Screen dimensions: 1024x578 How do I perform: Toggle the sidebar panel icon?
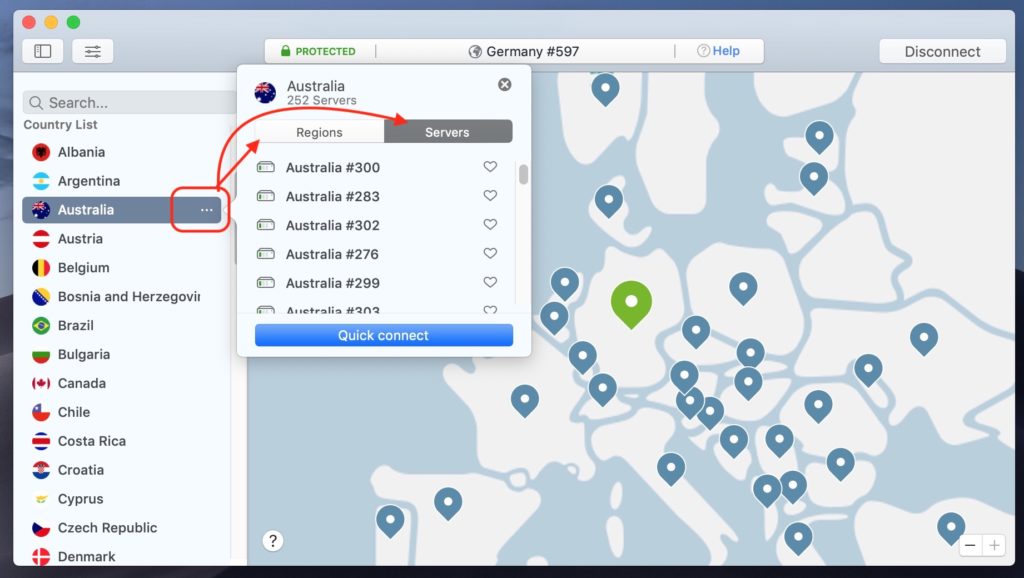click(x=42, y=51)
